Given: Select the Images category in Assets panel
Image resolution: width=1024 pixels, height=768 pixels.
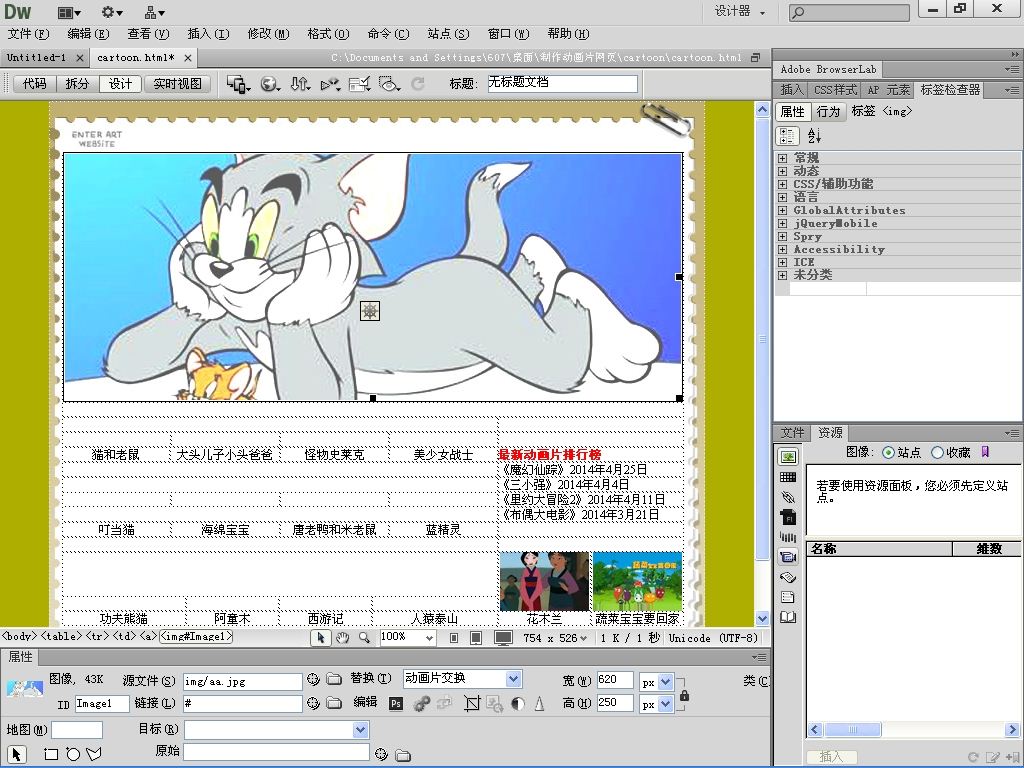Looking at the screenshot, I should click(788, 457).
